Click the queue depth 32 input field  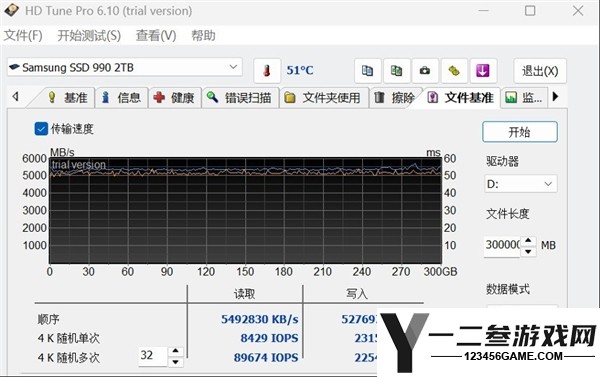click(x=152, y=356)
